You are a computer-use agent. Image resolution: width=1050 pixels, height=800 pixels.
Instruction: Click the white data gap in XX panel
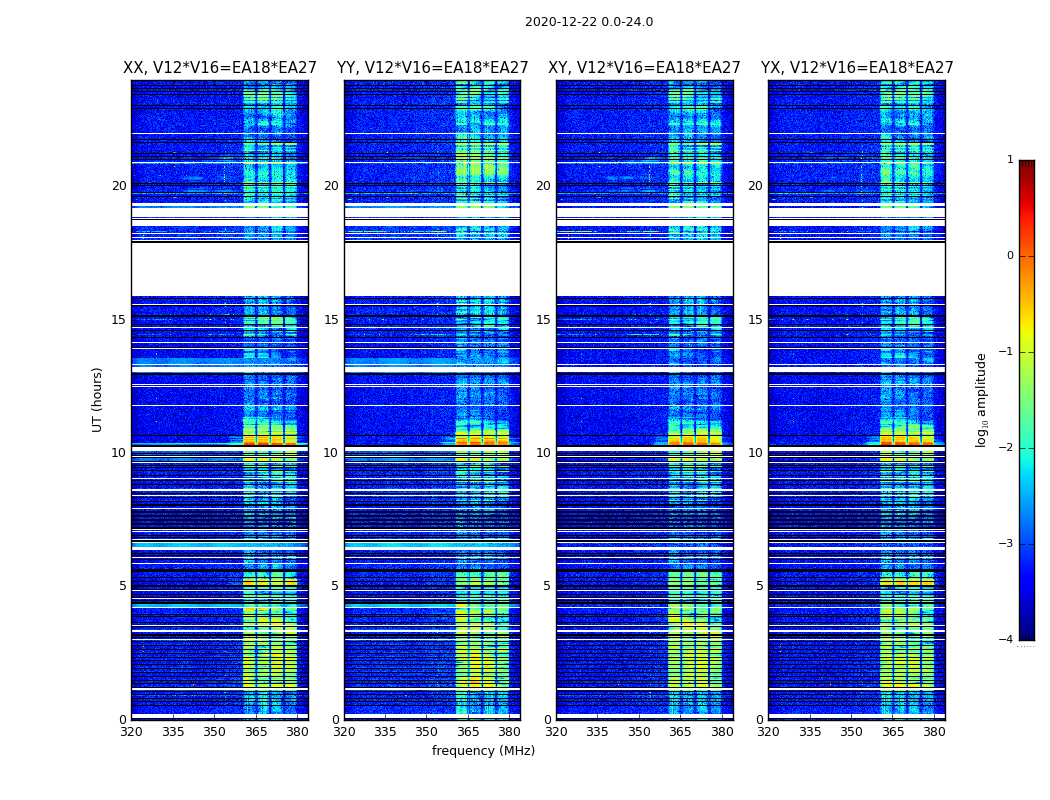[220, 269]
